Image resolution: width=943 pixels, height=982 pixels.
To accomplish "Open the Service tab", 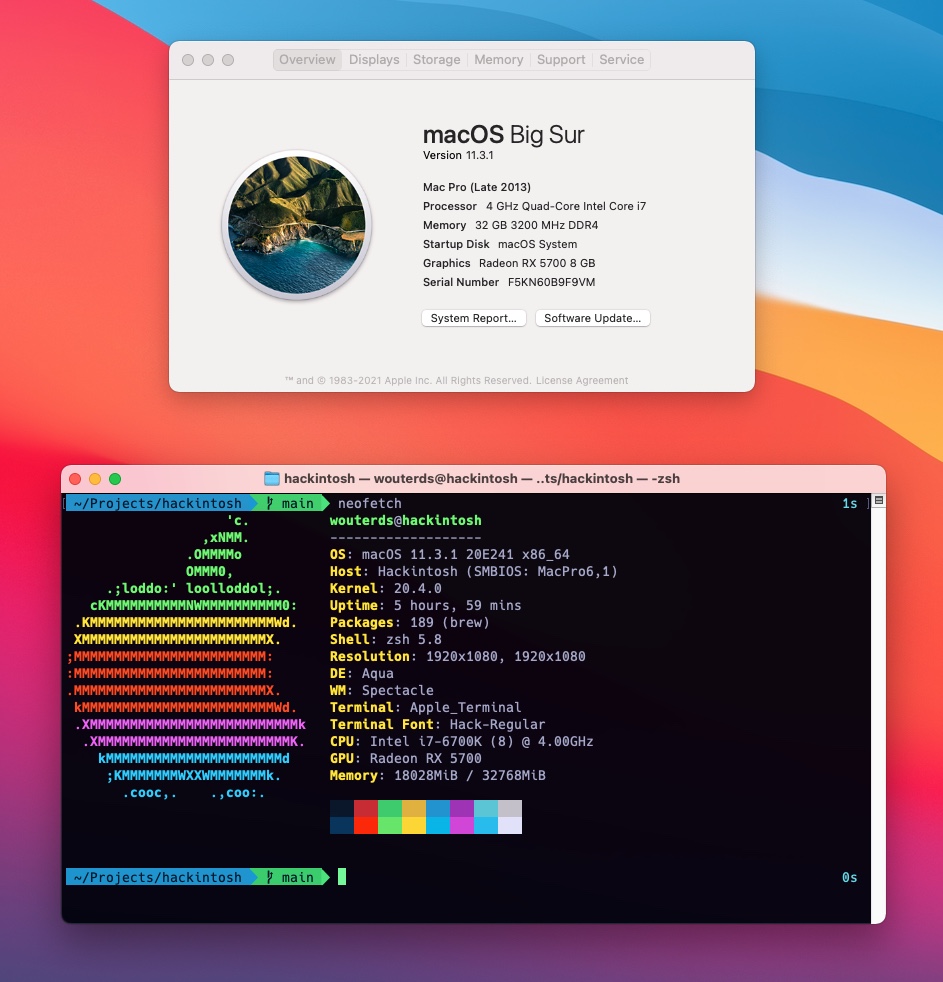I will click(621, 59).
